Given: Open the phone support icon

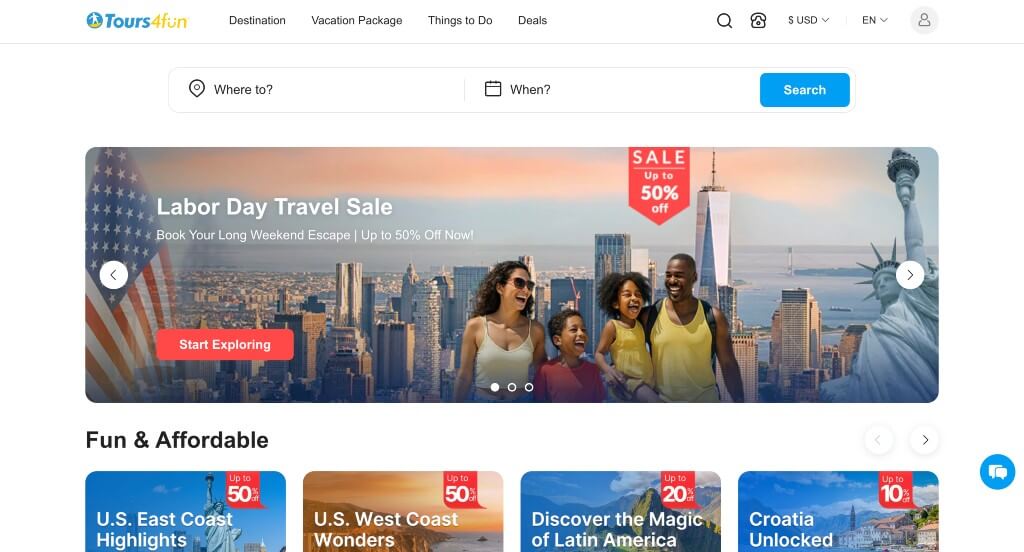Looking at the screenshot, I should click(758, 20).
